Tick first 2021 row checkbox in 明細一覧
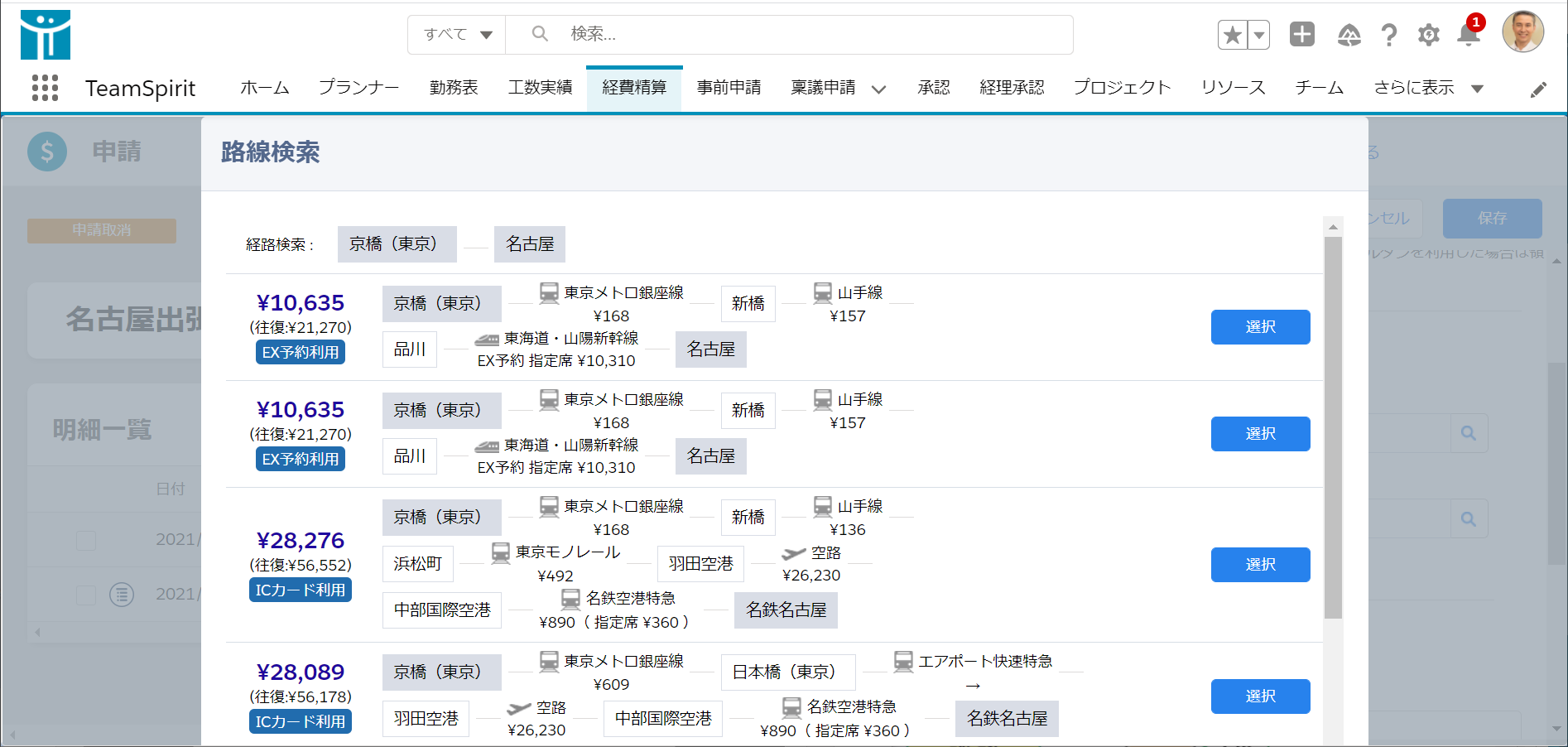 pos(86,541)
